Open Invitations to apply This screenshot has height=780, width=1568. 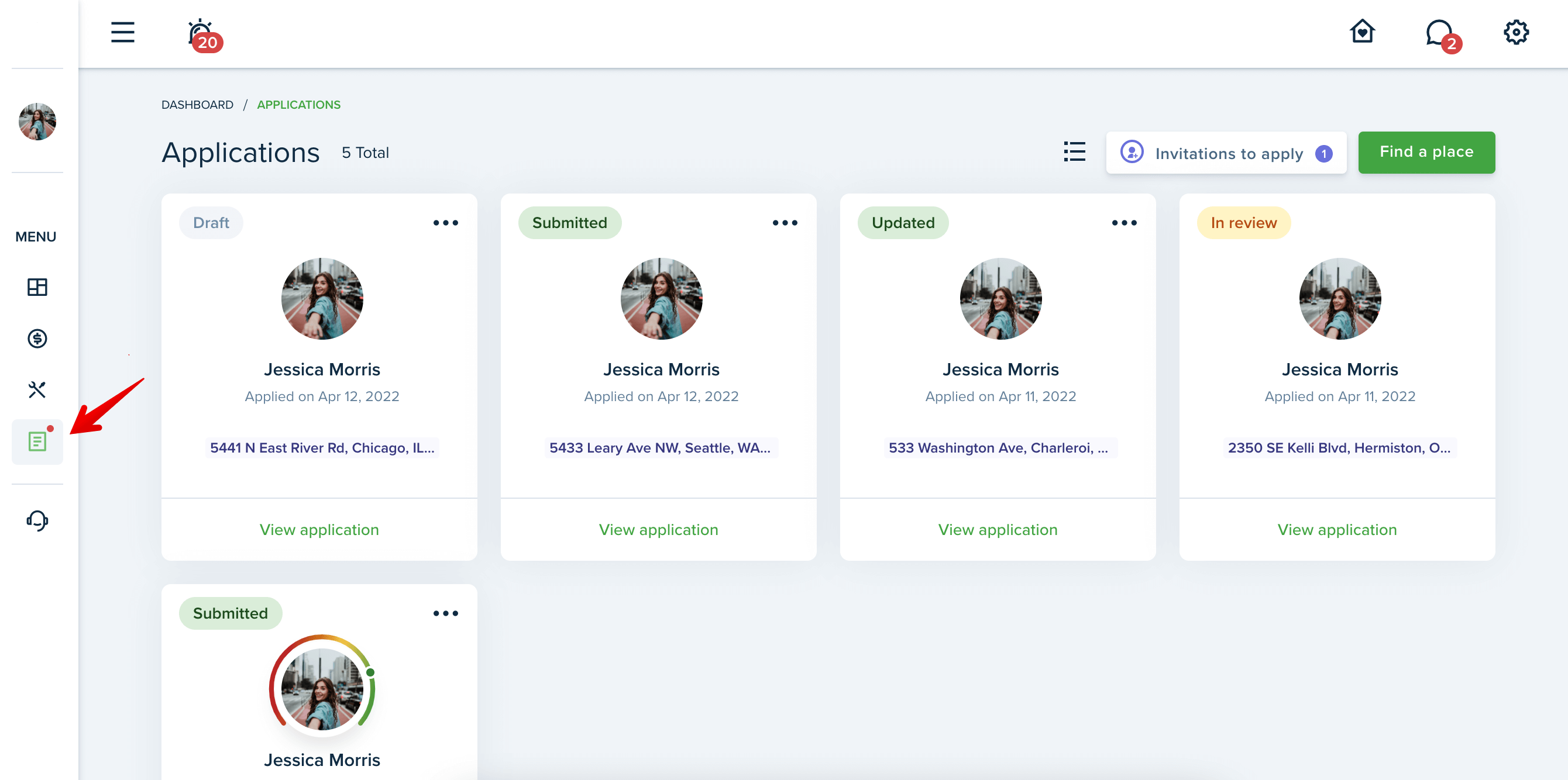click(x=1226, y=153)
